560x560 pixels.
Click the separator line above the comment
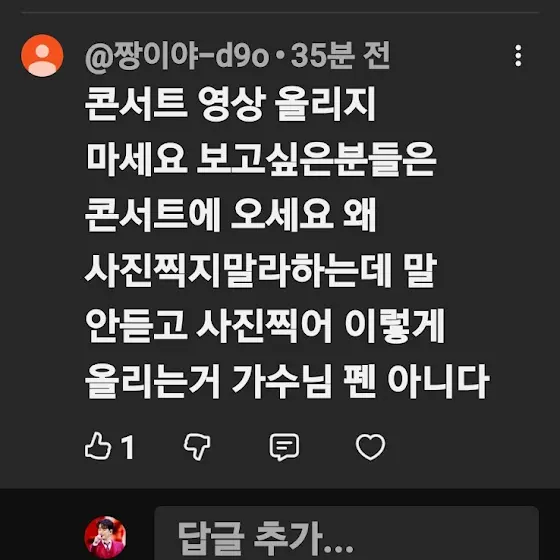(x=280, y=12)
